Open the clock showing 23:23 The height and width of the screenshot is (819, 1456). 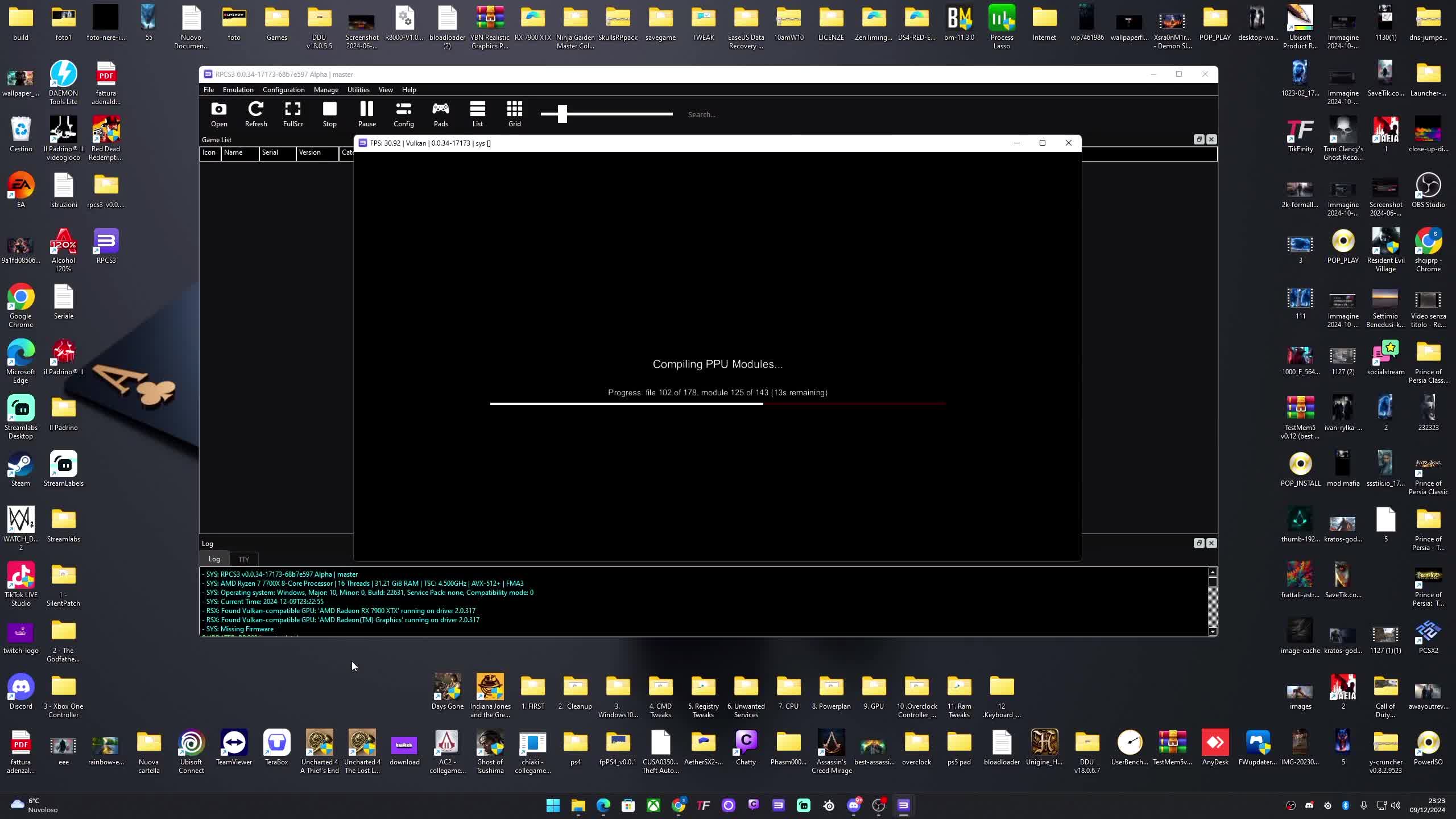pos(1427,805)
